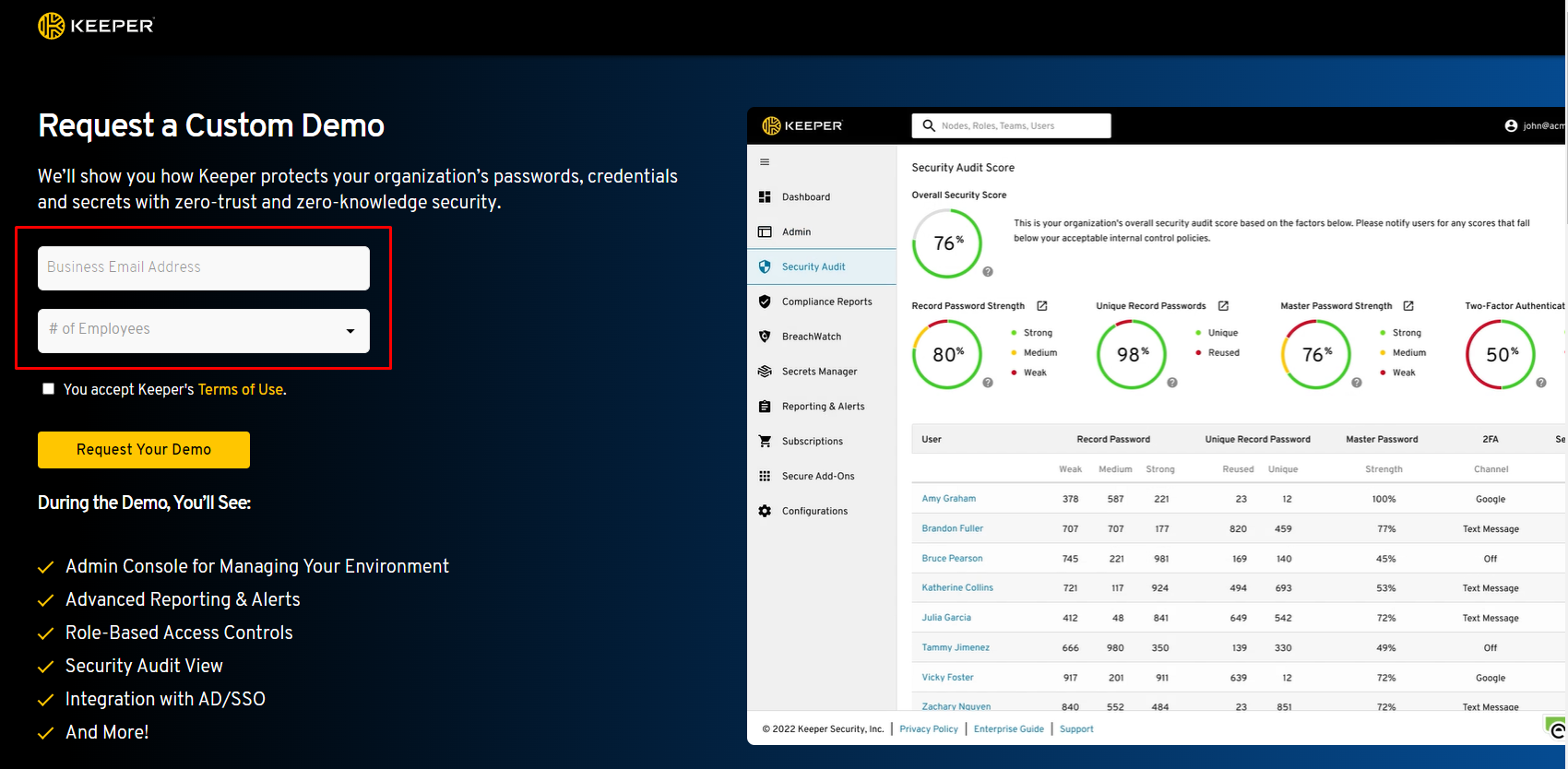Open external link icon next to Unique Record Passwords

1223,305
